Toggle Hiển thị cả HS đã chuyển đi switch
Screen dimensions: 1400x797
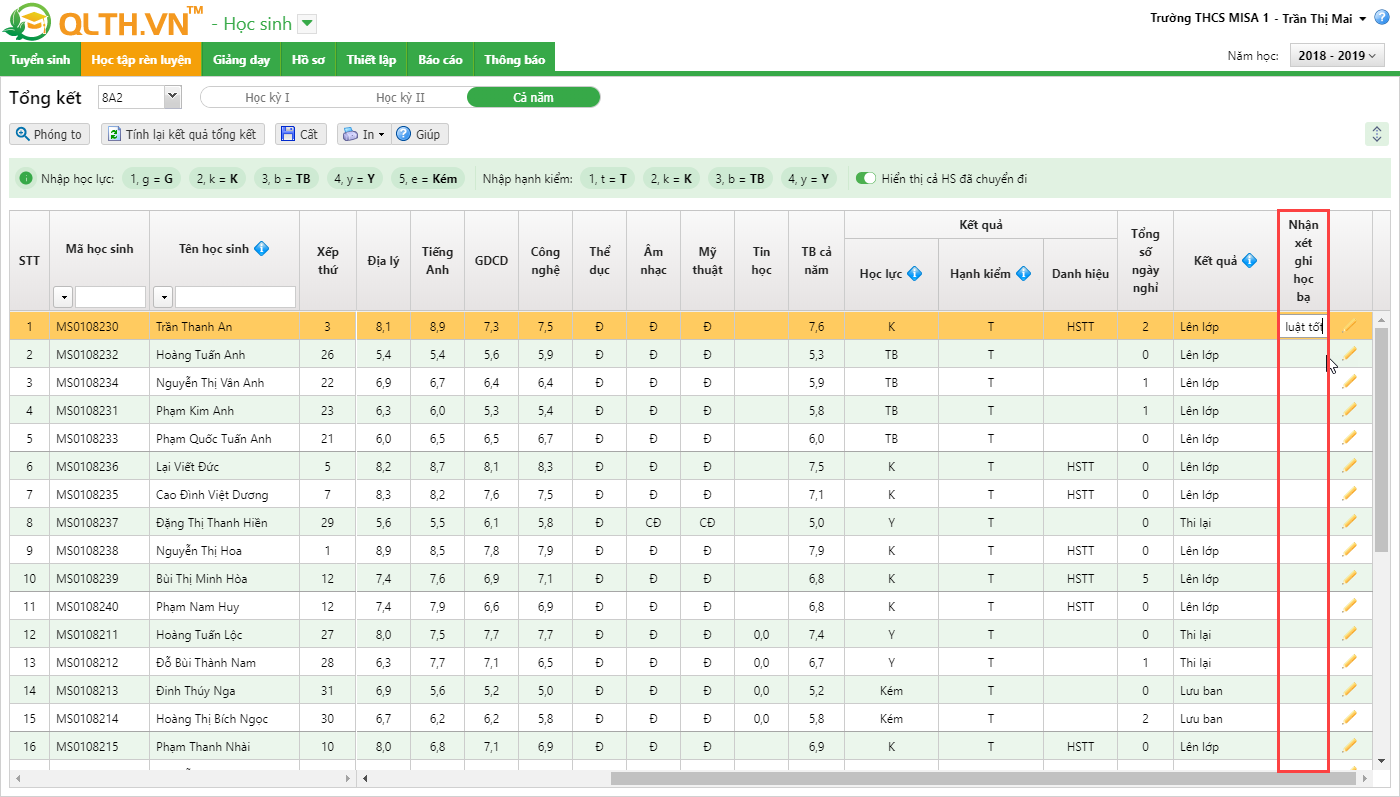coord(865,179)
